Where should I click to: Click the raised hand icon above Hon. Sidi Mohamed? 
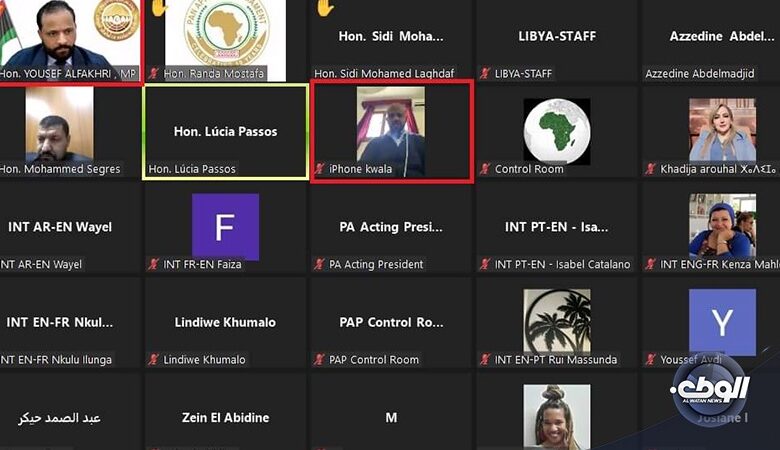325,7
